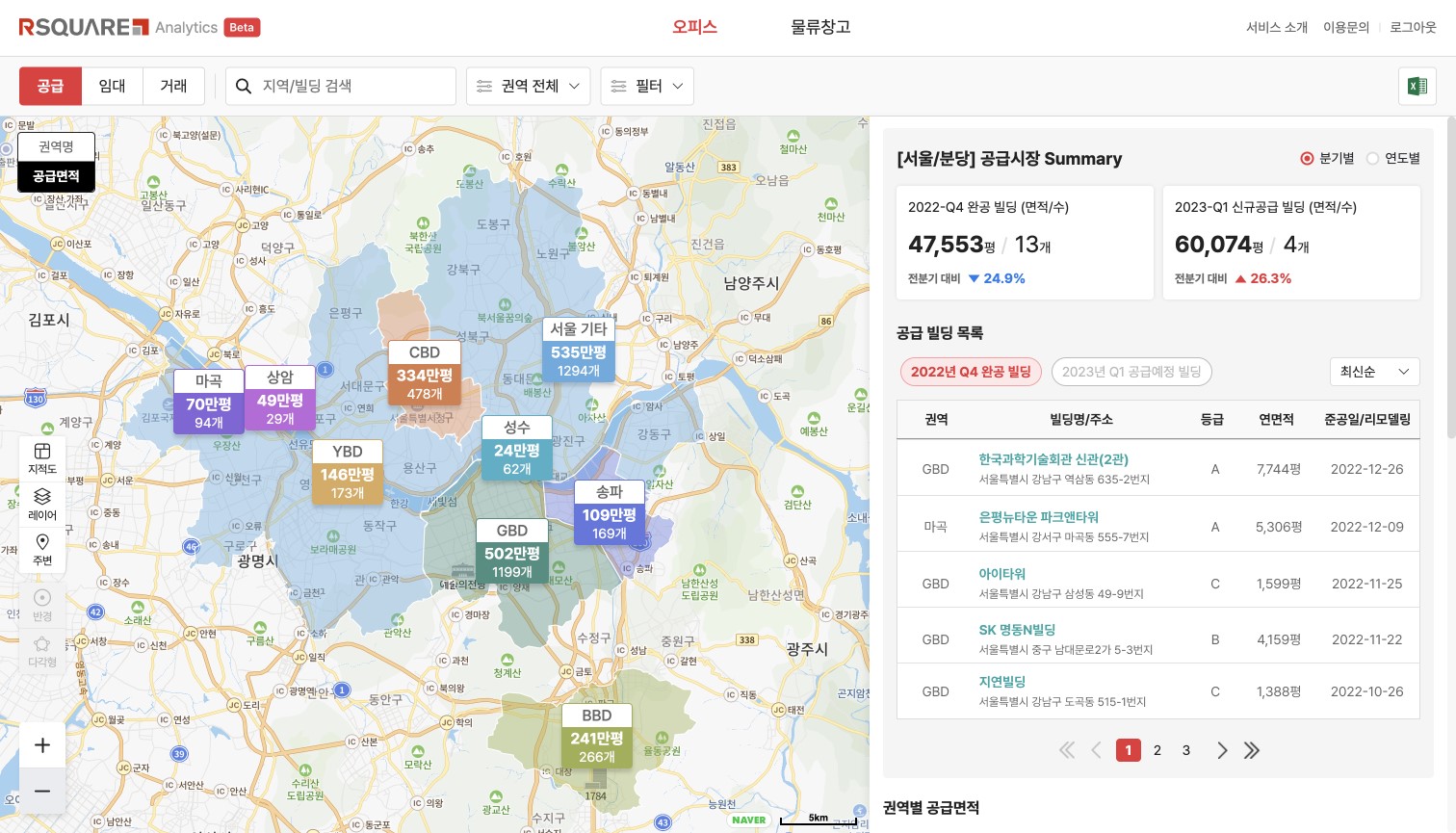Jump to last page of building list
The width and height of the screenshot is (1456, 833).
pos(1252,750)
